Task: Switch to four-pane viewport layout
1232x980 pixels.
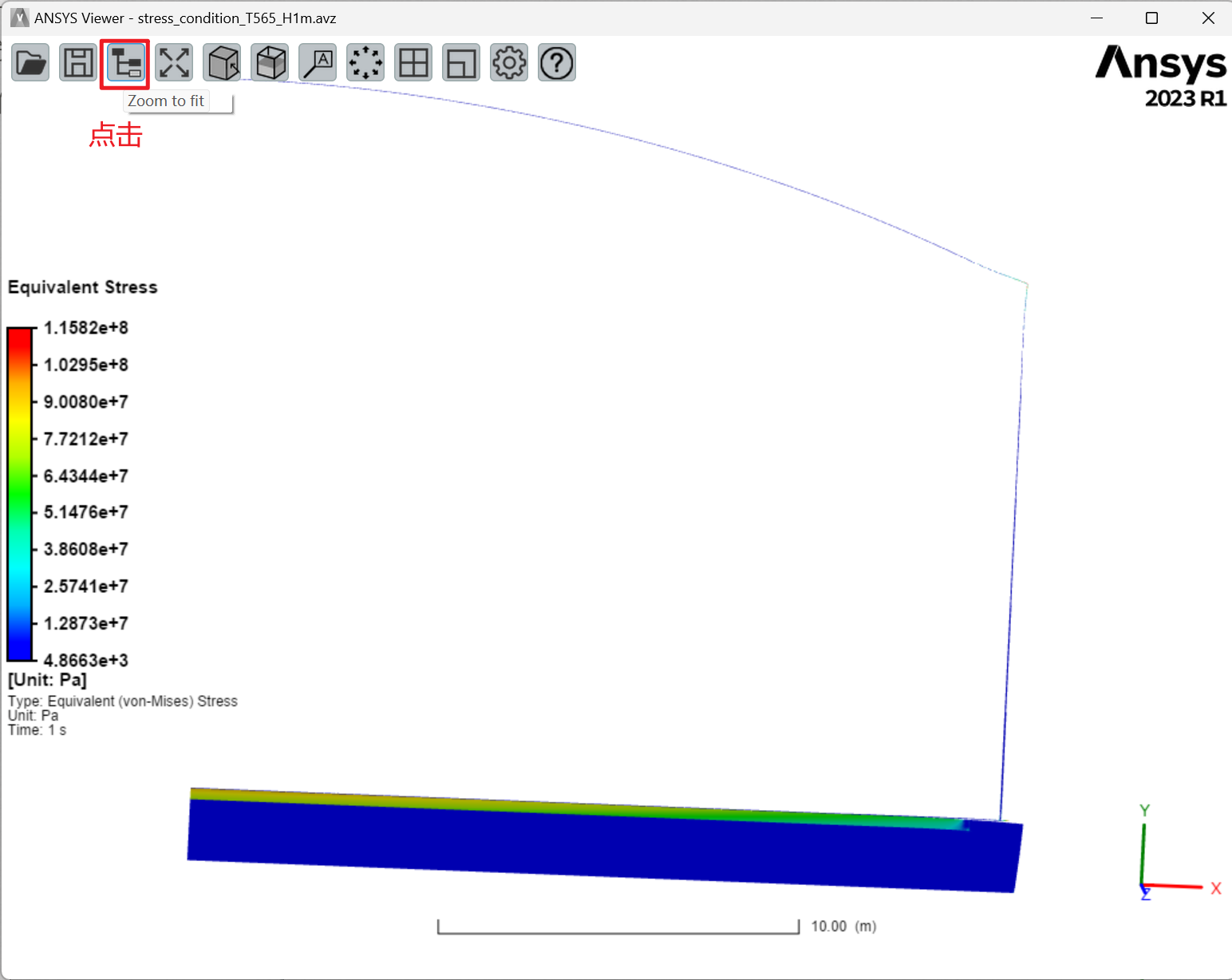Action: pyautogui.click(x=413, y=63)
